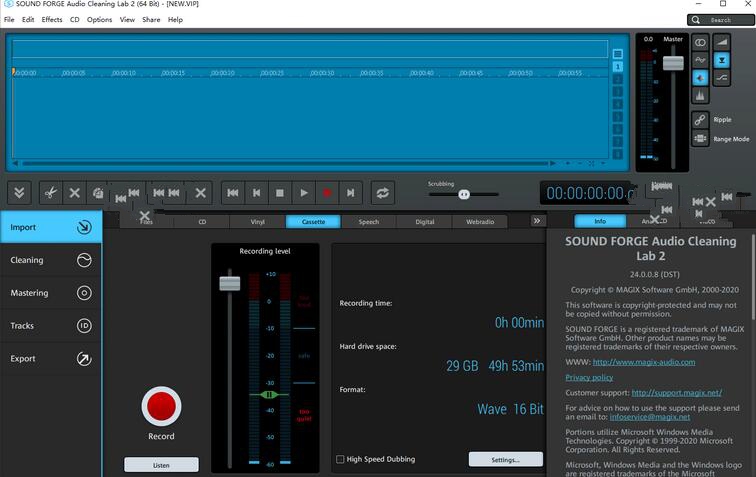Click the infoservice@magix.net email link
The image size is (756, 477).
[x=649, y=417]
